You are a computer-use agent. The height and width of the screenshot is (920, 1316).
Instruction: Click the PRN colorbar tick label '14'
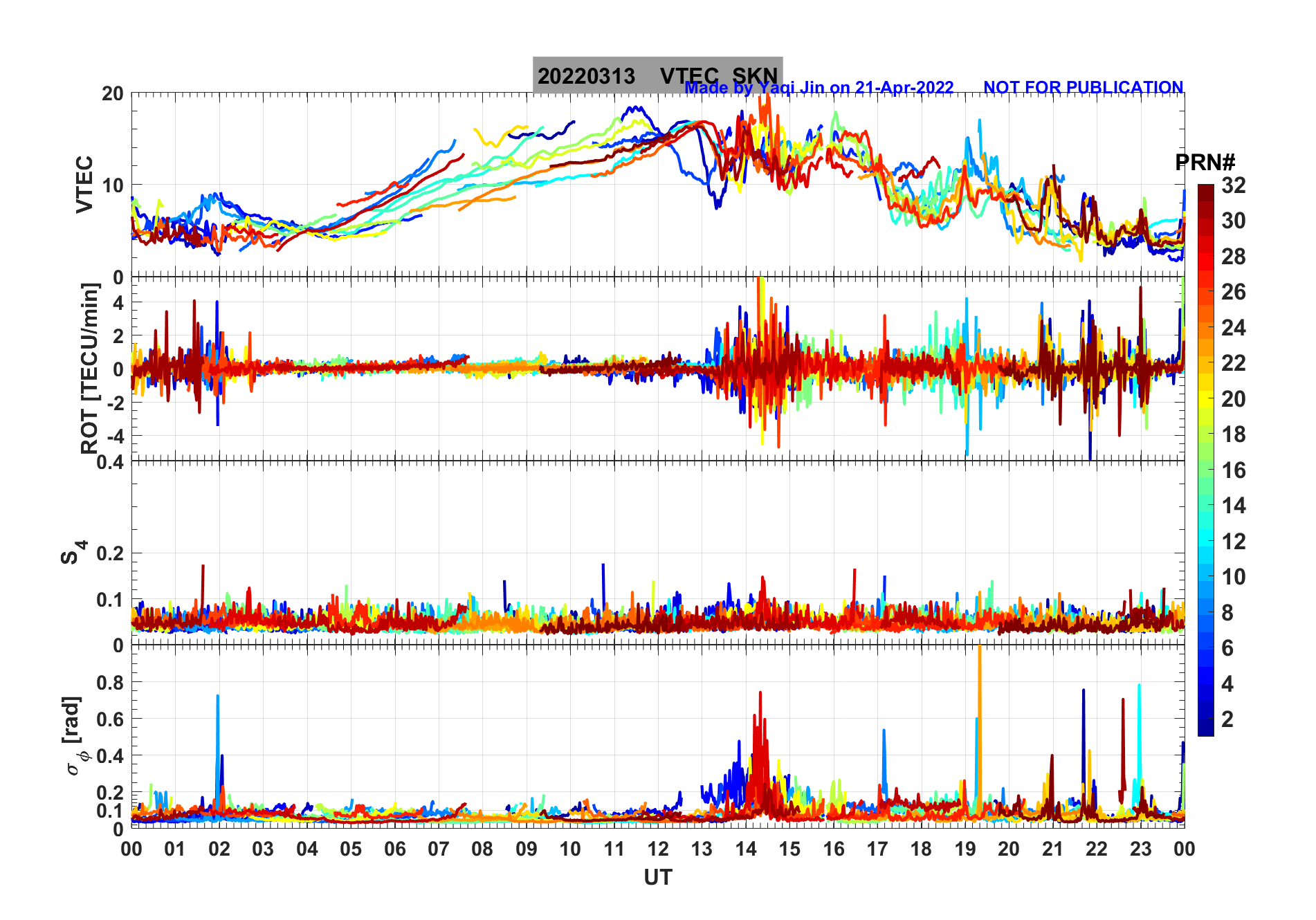point(1233,506)
